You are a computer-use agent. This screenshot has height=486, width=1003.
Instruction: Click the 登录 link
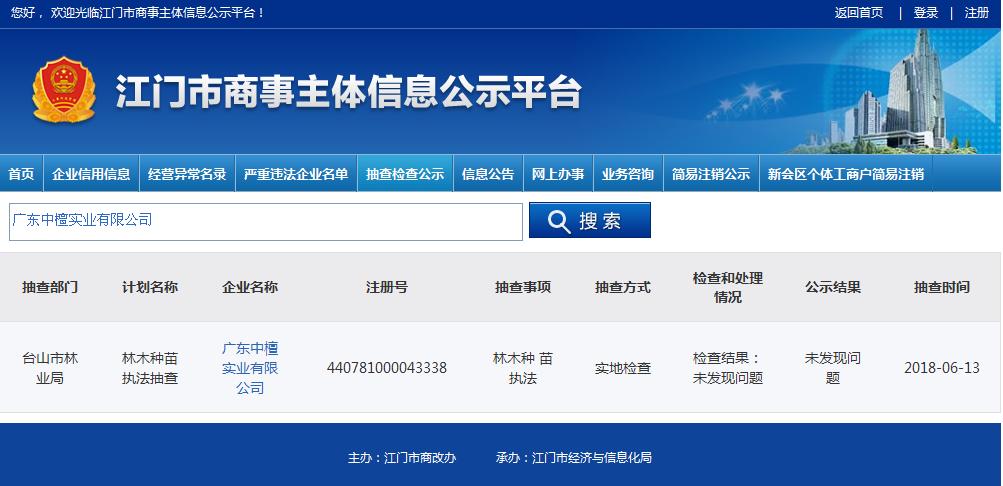926,13
